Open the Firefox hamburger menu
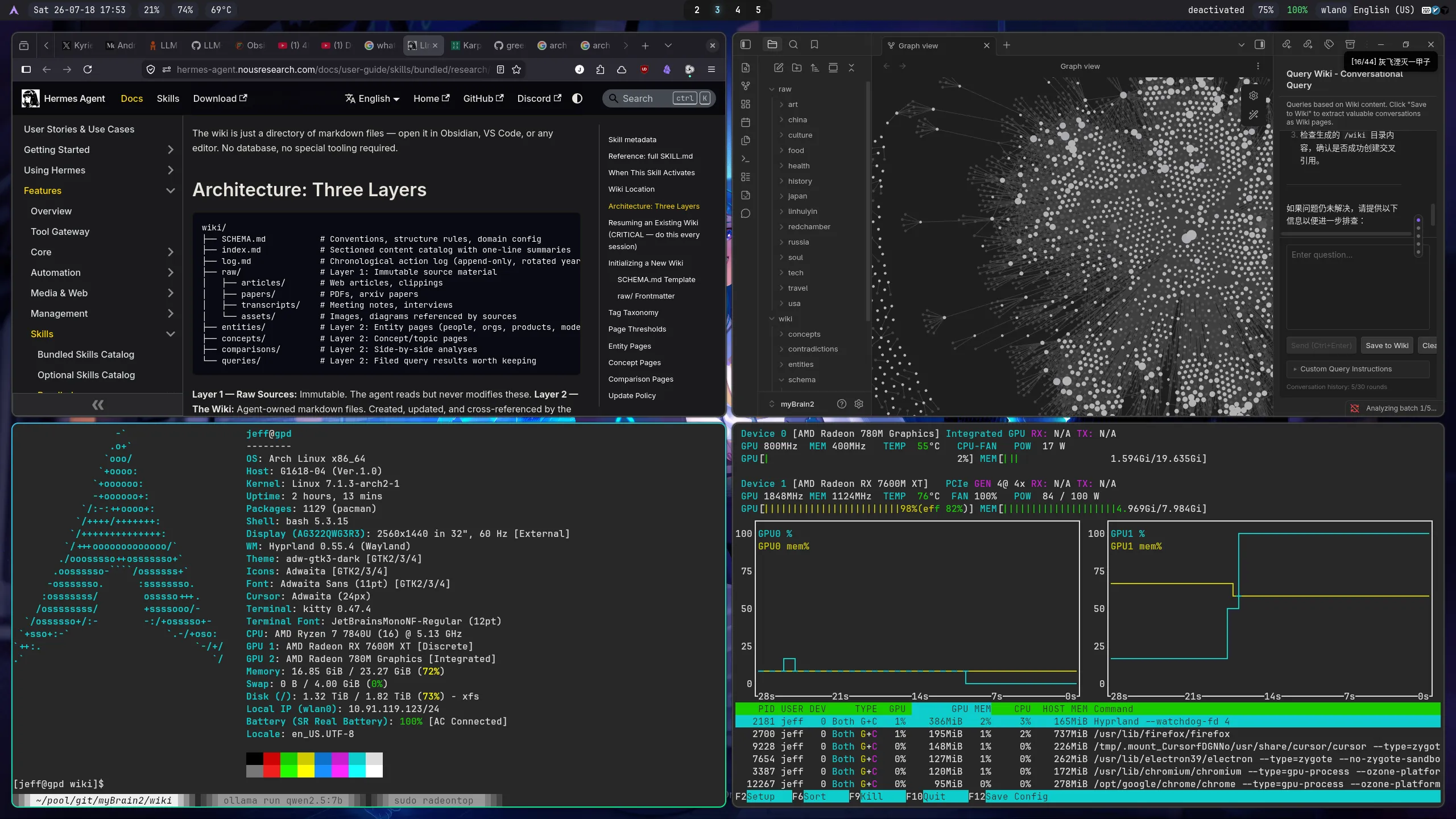This screenshot has width=1456, height=819. [x=711, y=69]
